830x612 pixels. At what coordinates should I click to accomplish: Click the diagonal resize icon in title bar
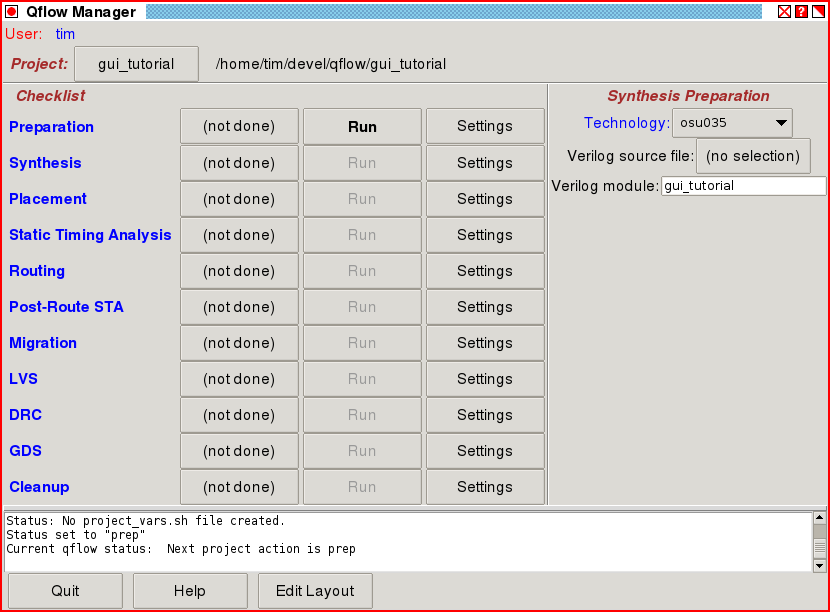[818, 11]
